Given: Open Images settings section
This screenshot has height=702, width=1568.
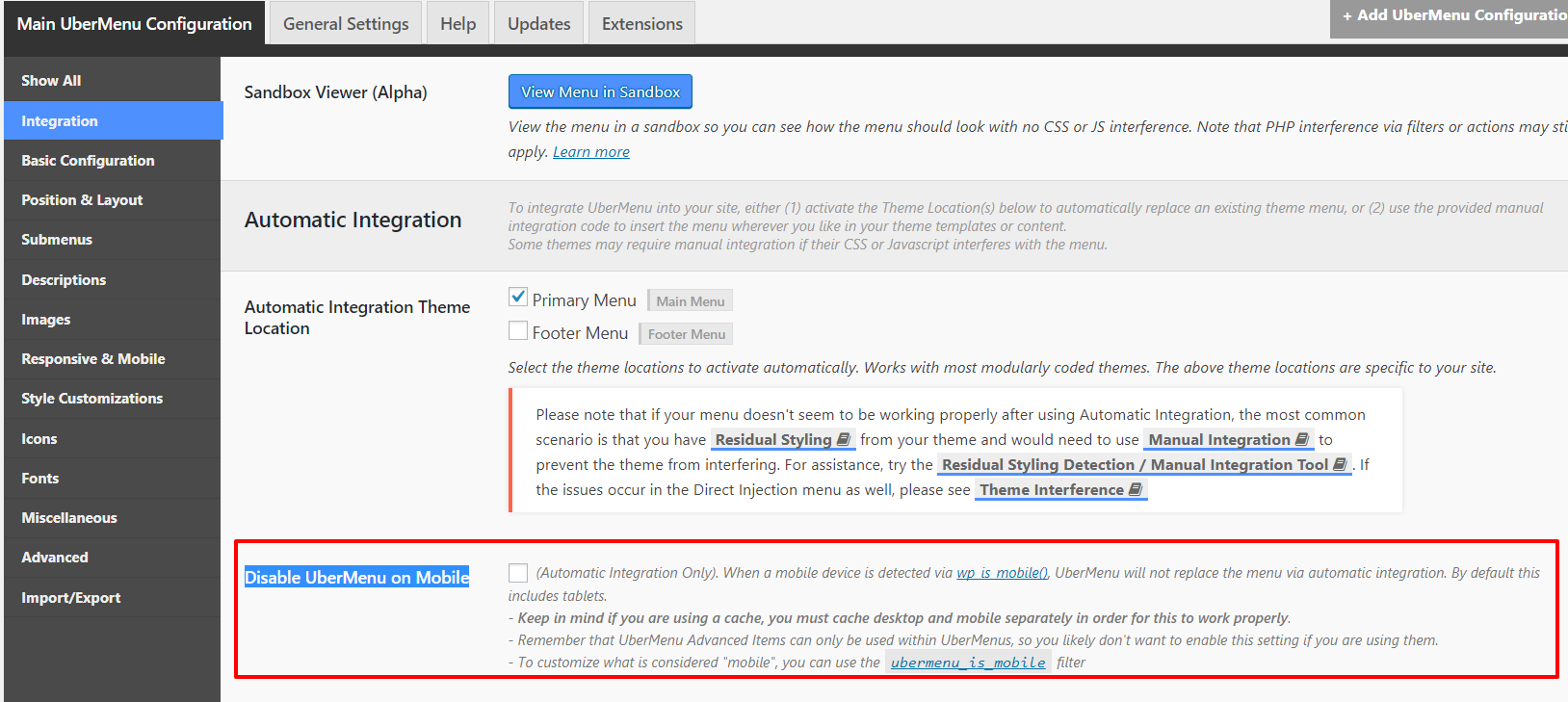Looking at the screenshot, I should (112, 320).
